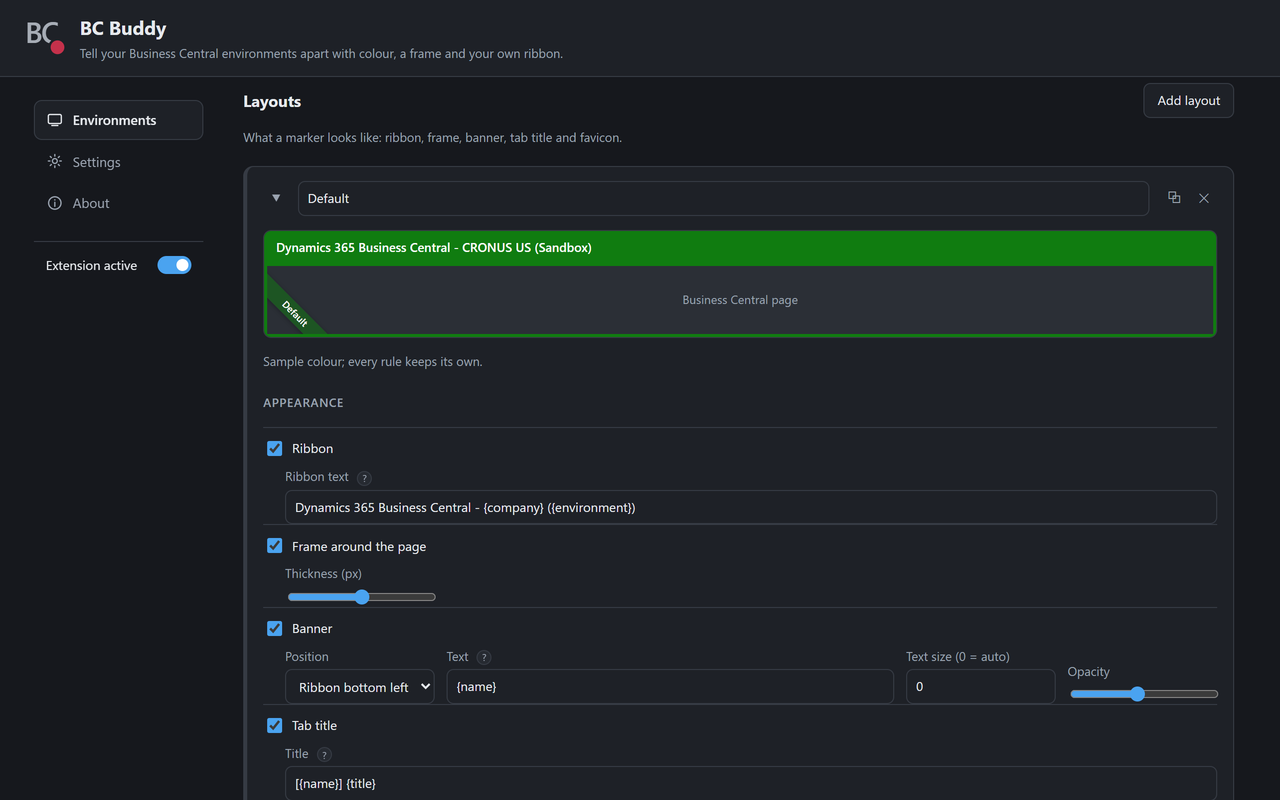The height and width of the screenshot is (800, 1280).
Task: Open the Settings section
Action: click(118, 162)
